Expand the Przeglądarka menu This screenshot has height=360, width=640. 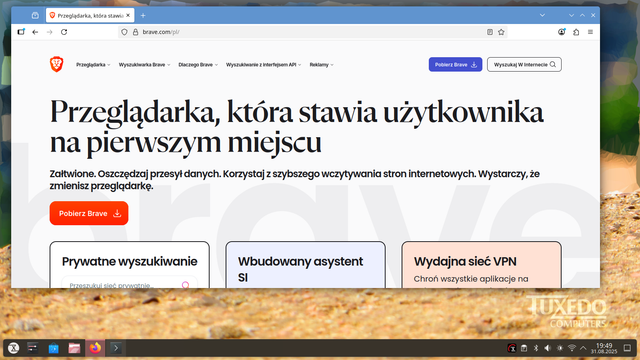click(93, 64)
